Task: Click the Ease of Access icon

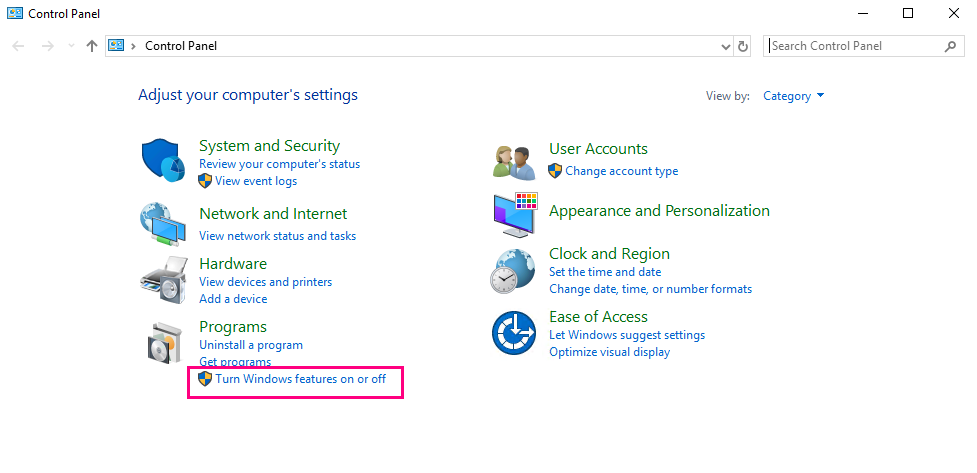Action: [x=514, y=333]
